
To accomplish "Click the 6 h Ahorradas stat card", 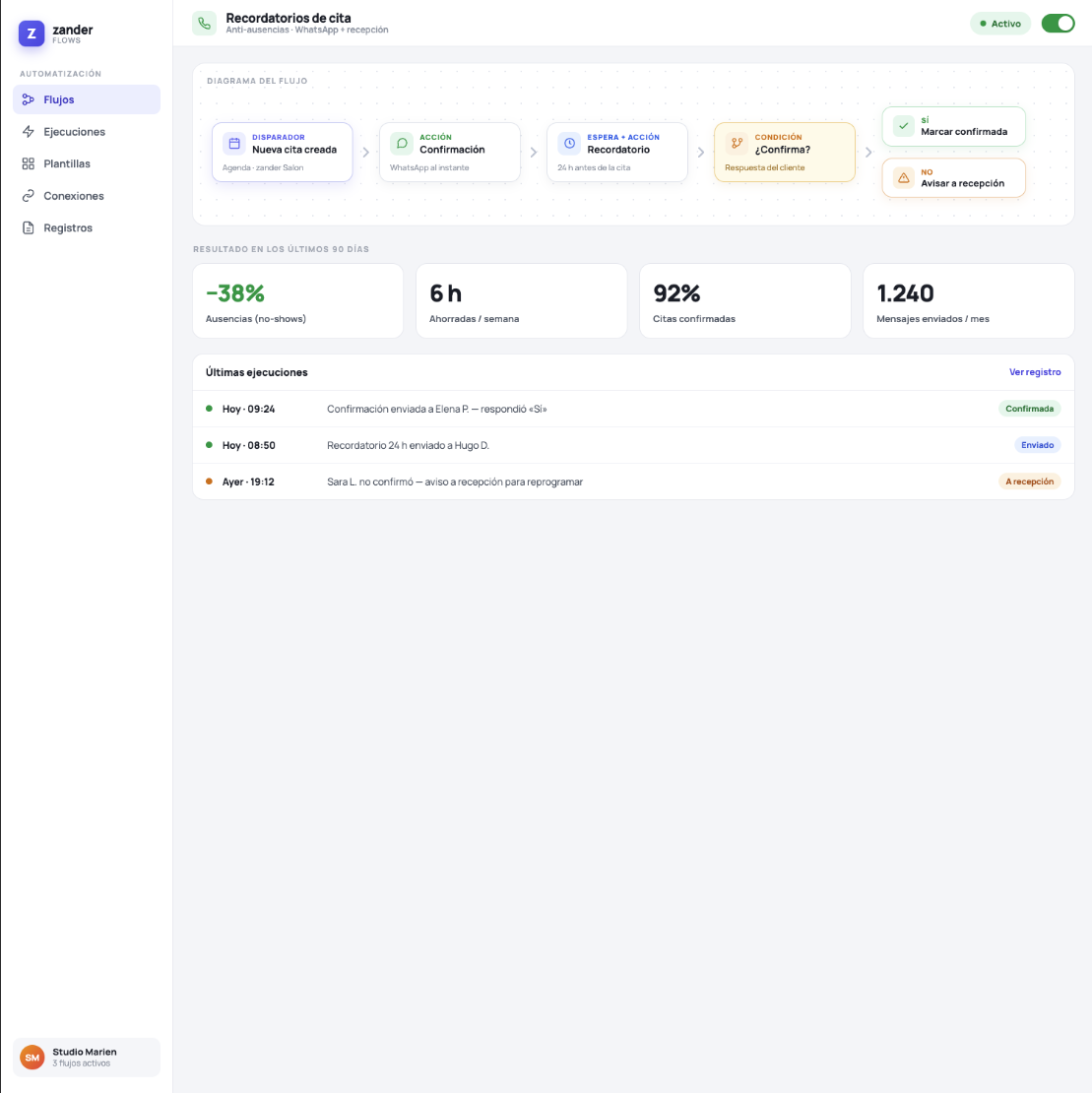I will click(x=521, y=301).
